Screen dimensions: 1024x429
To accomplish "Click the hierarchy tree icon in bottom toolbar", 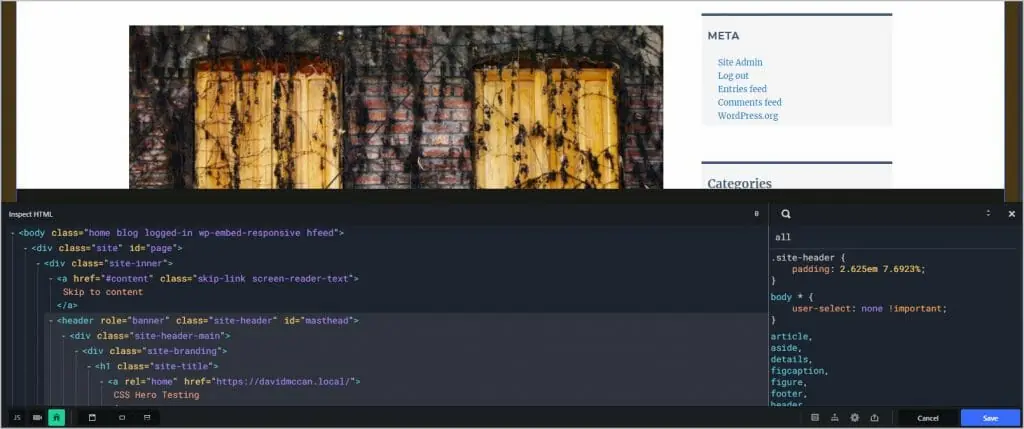I will 835,418.
